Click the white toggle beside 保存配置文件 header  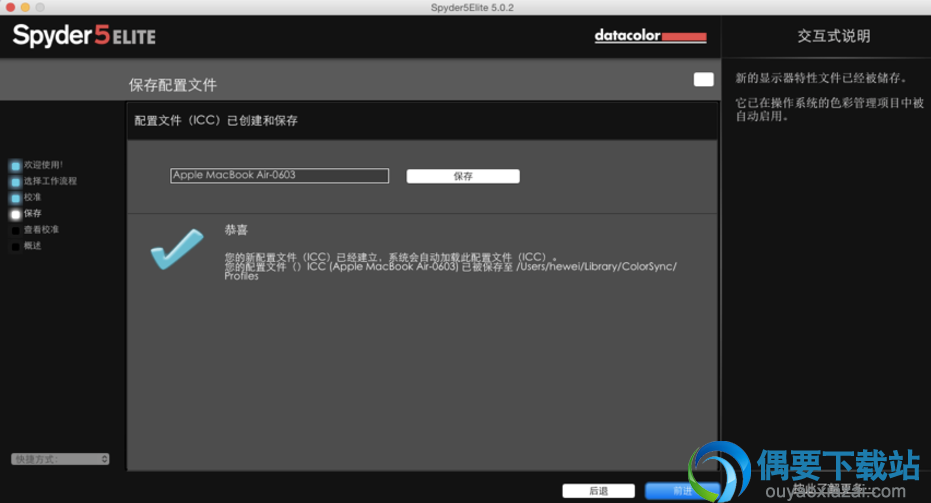(x=704, y=80)
